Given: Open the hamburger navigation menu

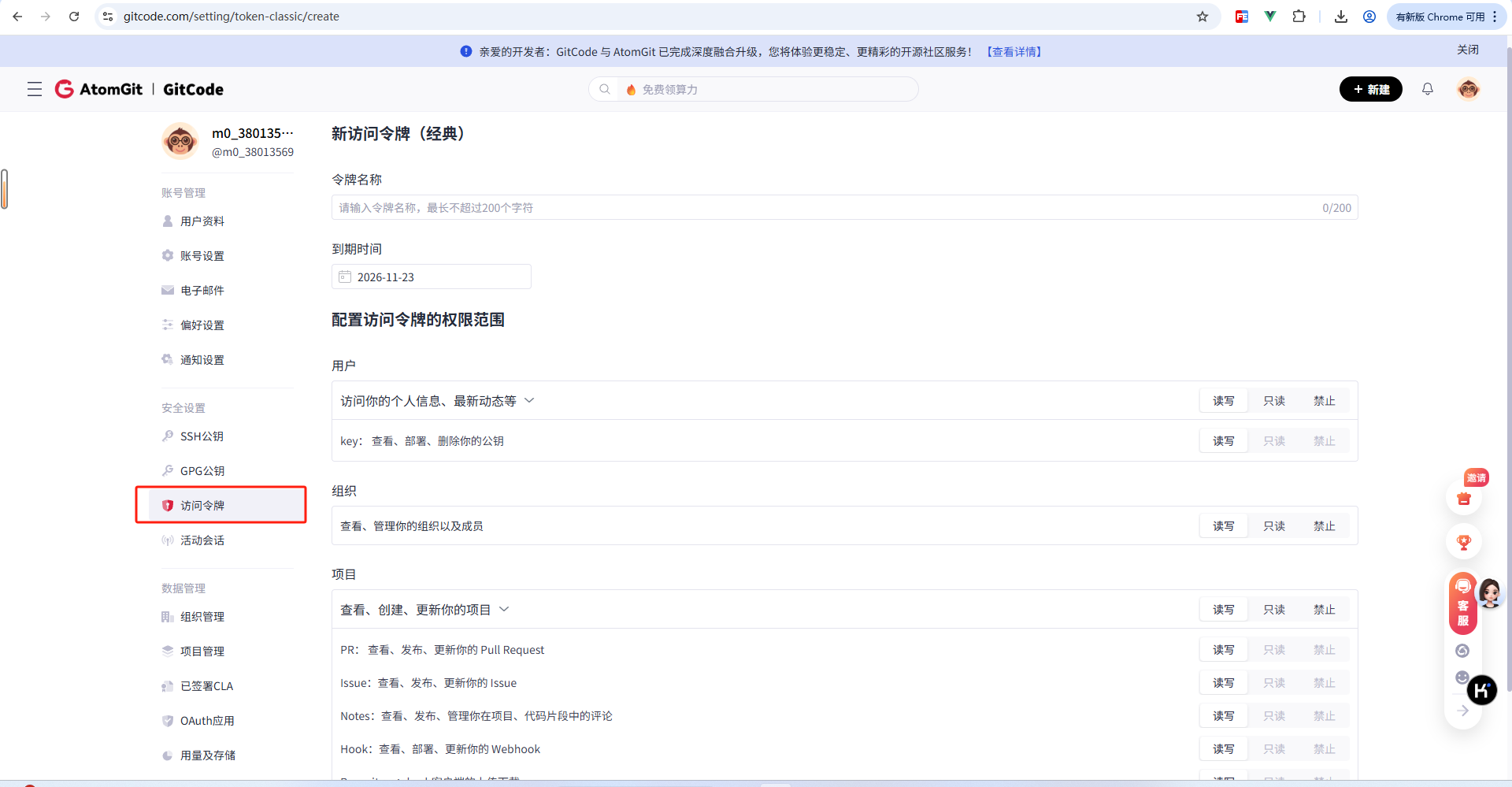Looking at the screenshot, I should click(x=34, y=89).
